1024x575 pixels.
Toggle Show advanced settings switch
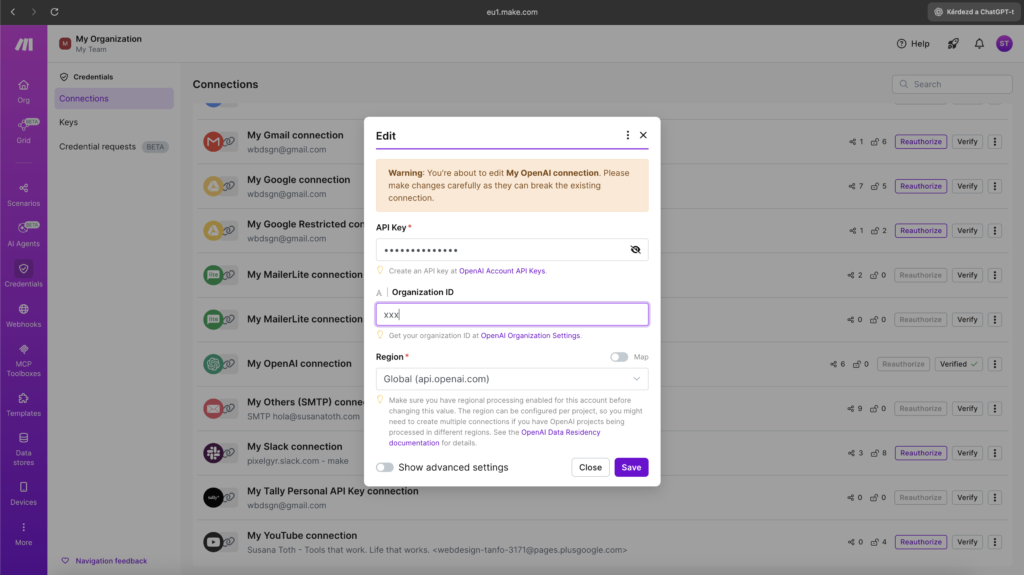[x=385, y=467]
